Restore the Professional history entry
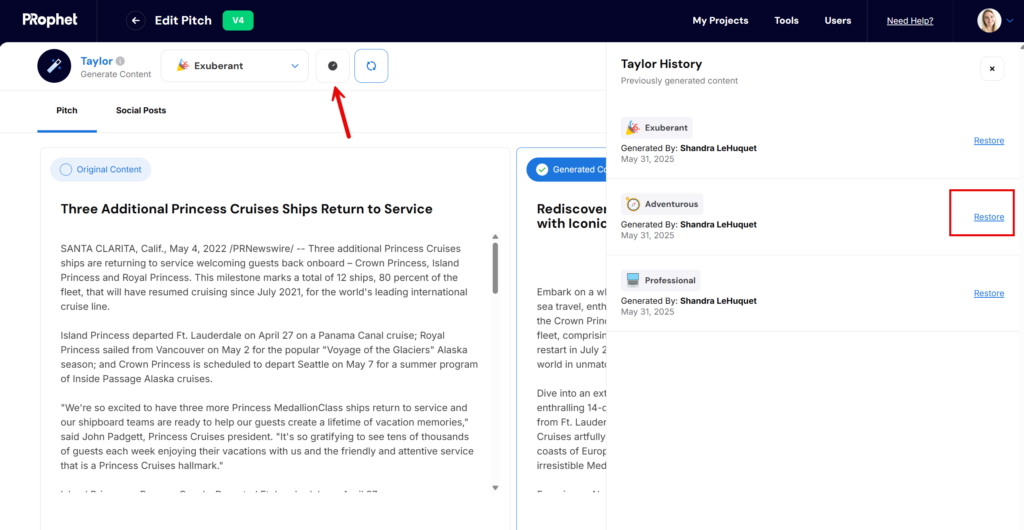This screenshot has width=1024, height=530. click(989, 293)
